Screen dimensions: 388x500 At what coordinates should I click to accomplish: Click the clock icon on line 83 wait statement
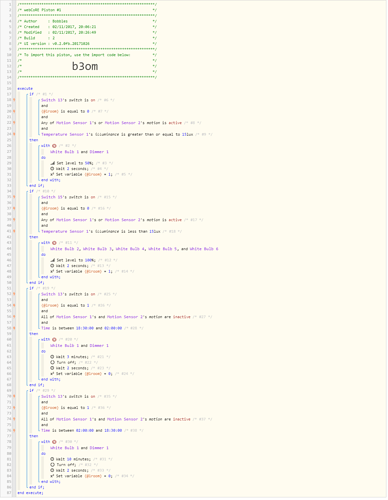(x=52, y=471)
